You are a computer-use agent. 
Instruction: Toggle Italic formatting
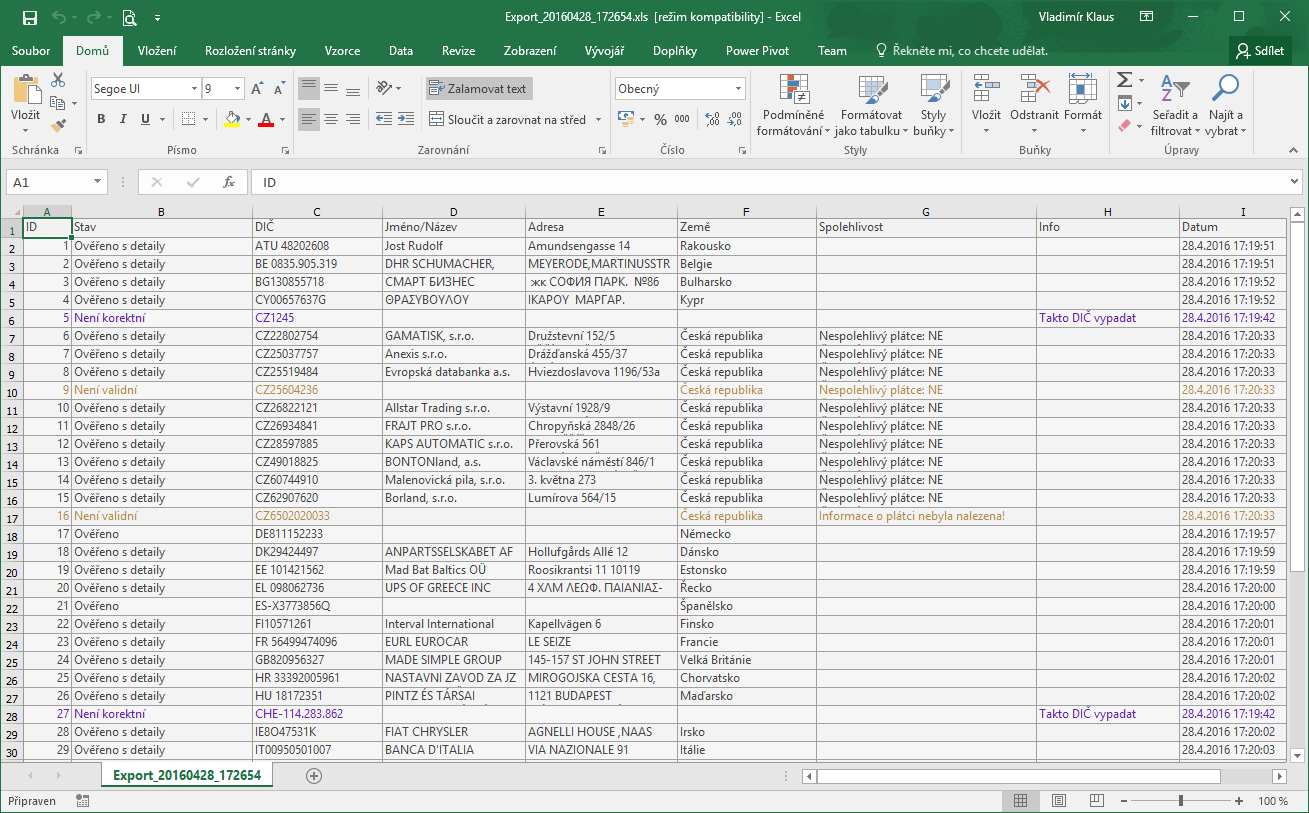pos(123,119)
